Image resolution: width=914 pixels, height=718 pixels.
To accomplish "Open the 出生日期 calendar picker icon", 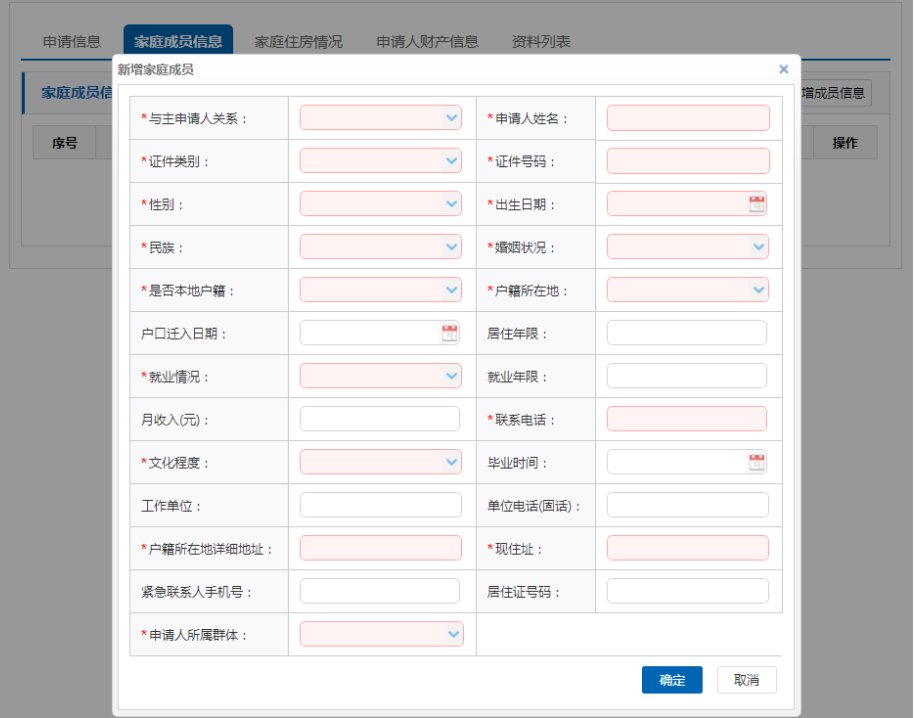I will click(x=757, y=204).
